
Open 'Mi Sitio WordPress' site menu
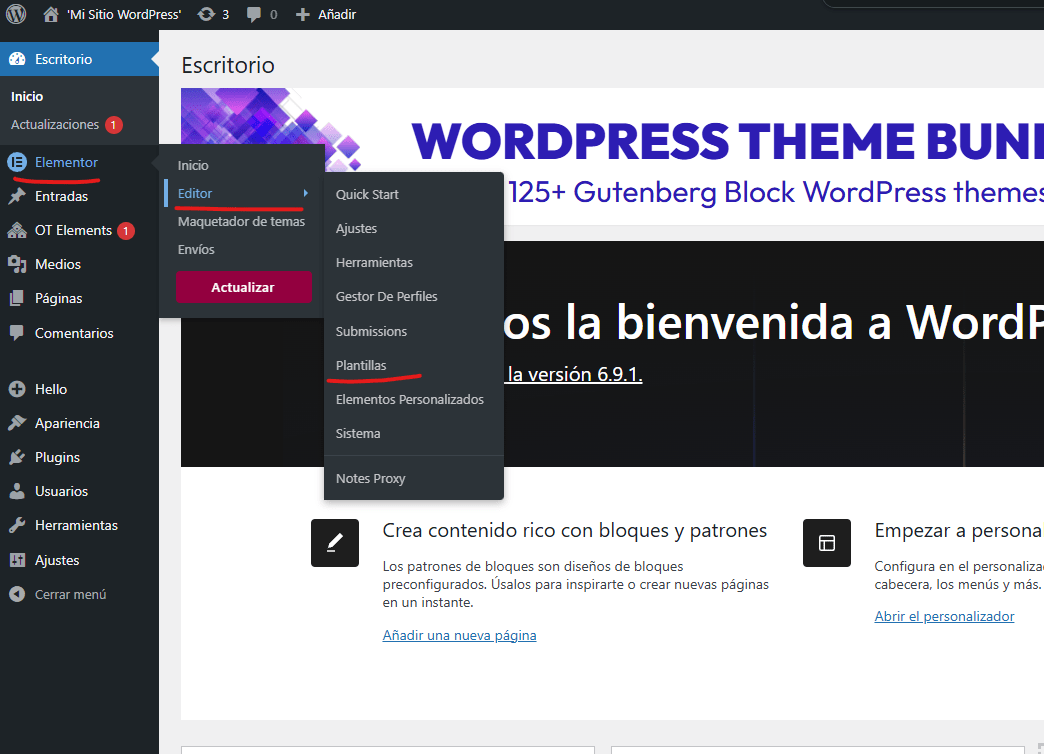pyautogui.click(x=124, y=14)
